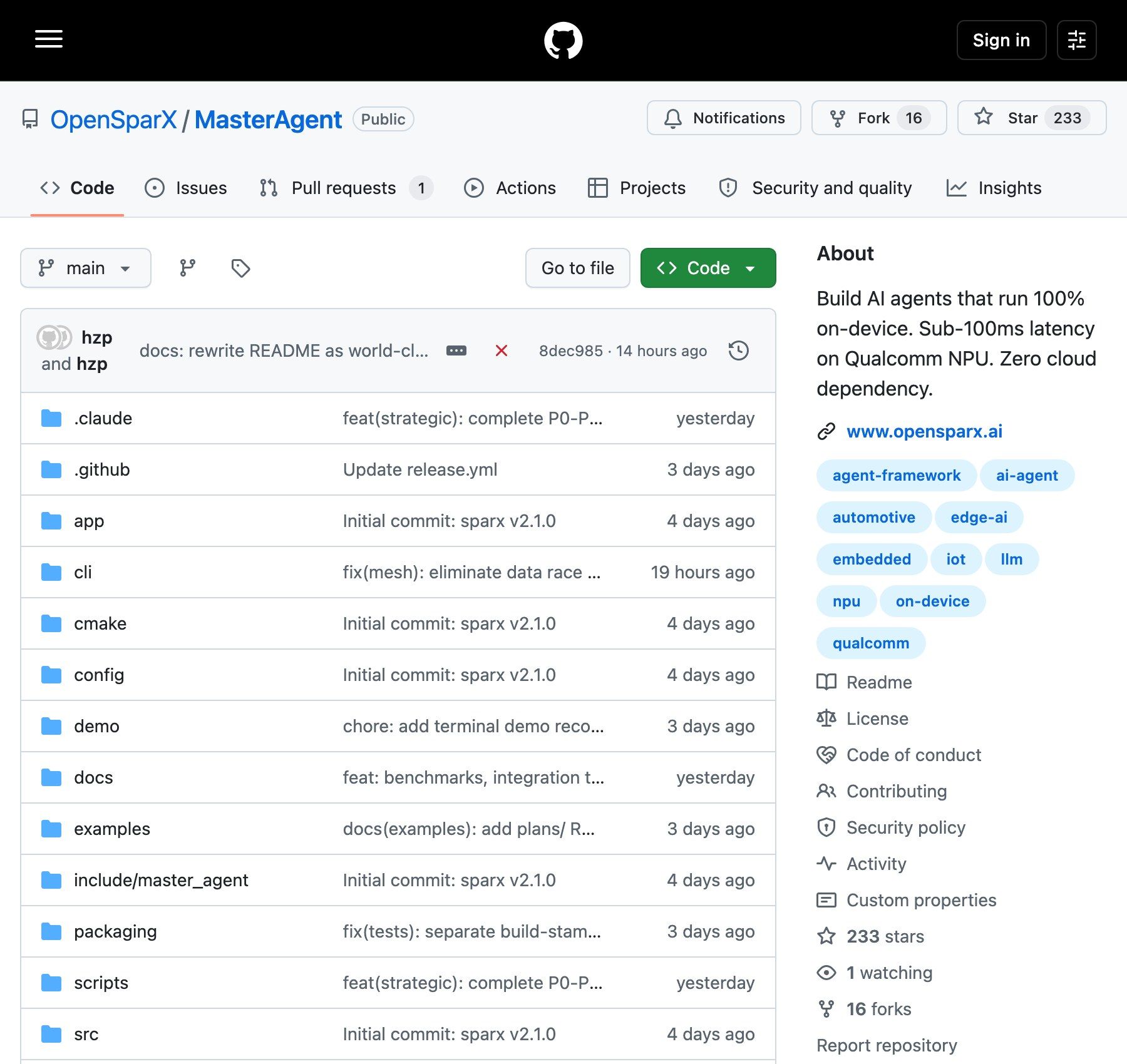Select the npu topic tag
Image resolution: width=1127 pixels, height=1064 pixels.
[x=847, y=601]
